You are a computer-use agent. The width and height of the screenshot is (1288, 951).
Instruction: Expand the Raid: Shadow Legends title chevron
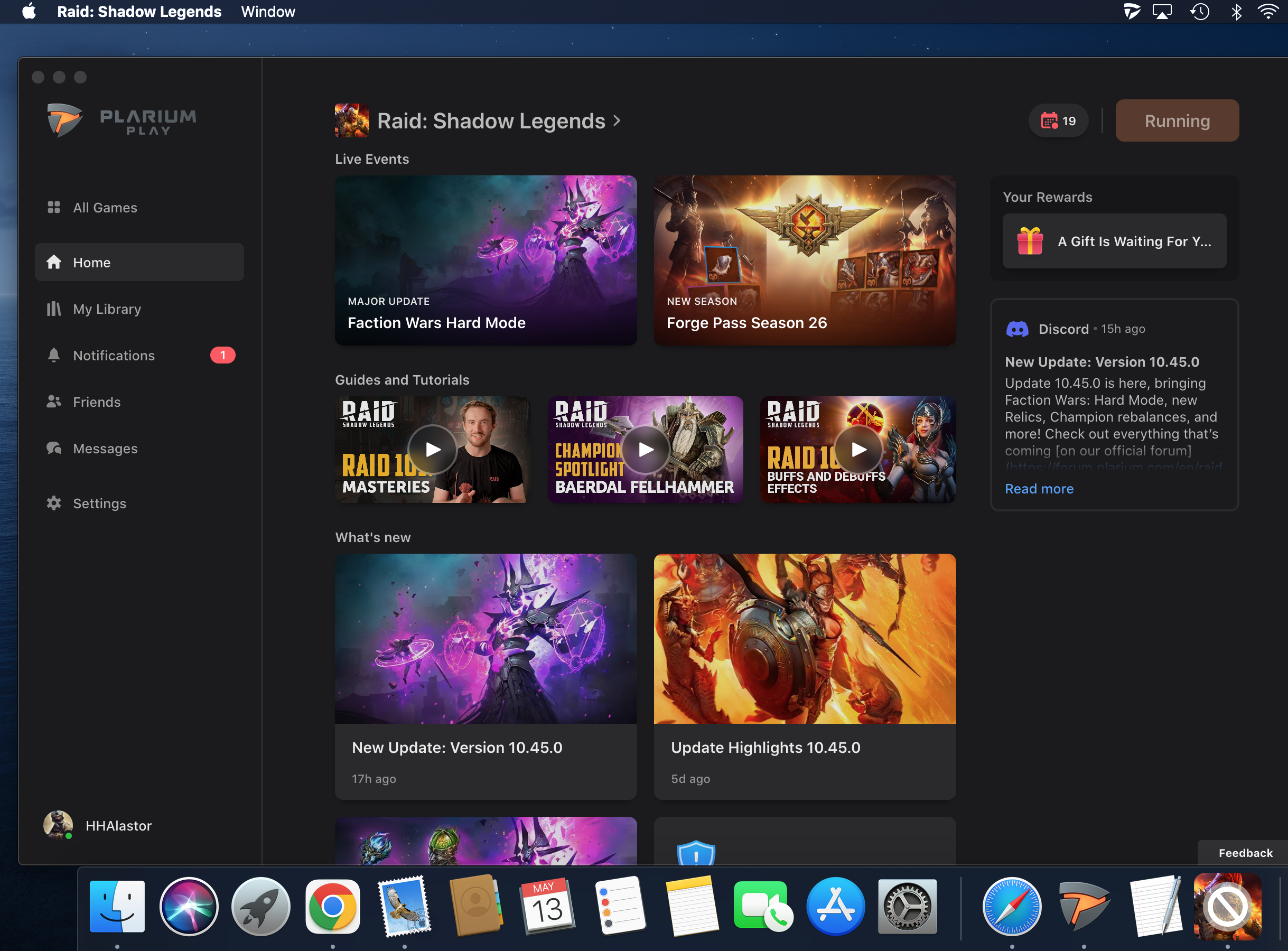pos(617,120)
